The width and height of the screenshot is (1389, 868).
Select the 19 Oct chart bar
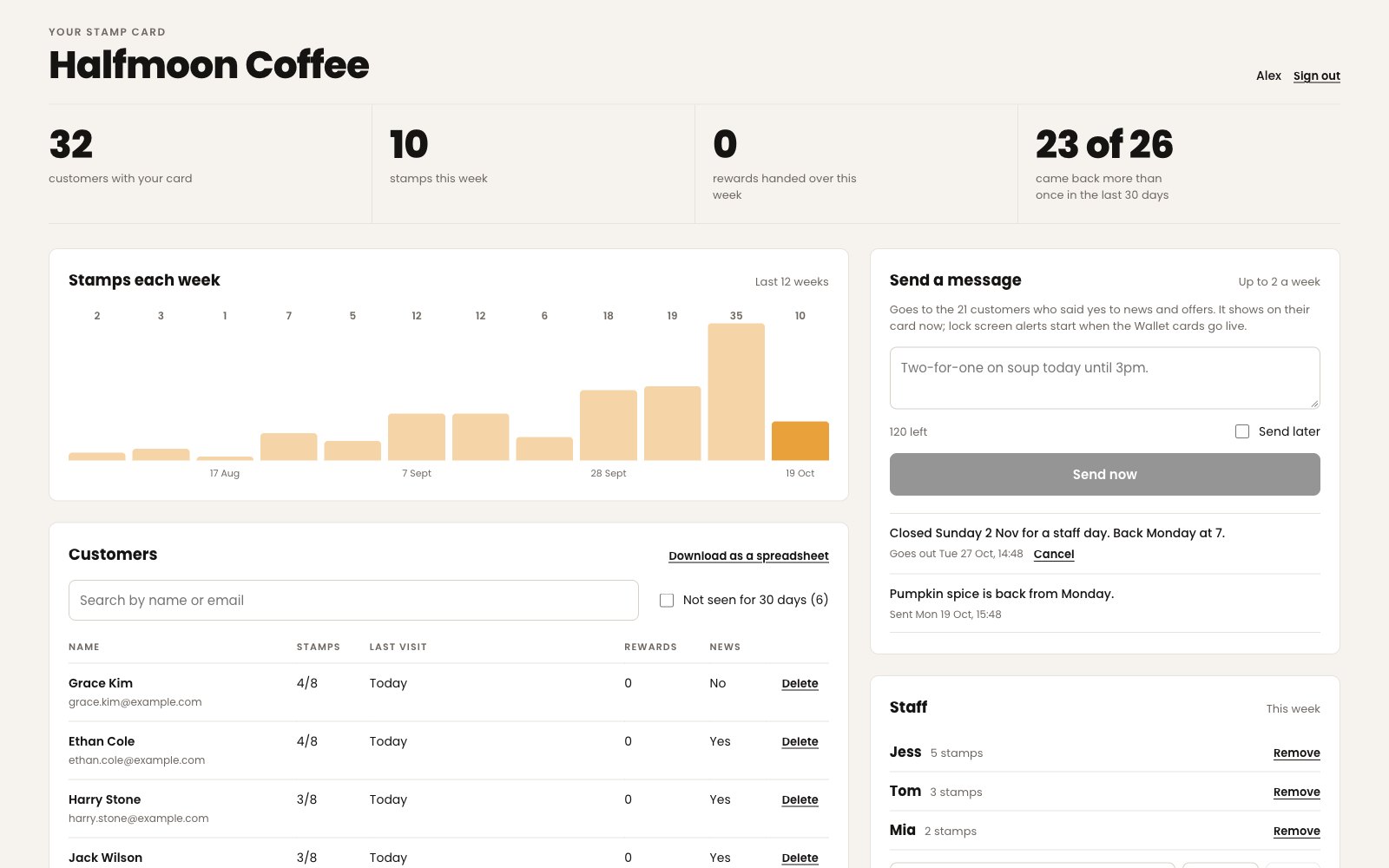800,441
